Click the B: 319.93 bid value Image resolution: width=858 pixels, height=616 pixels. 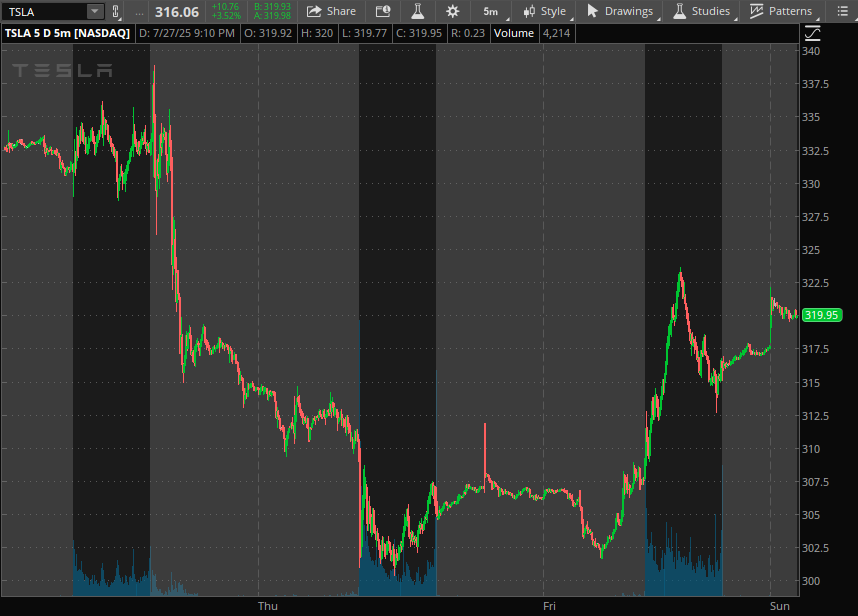[x=272, y=7]
